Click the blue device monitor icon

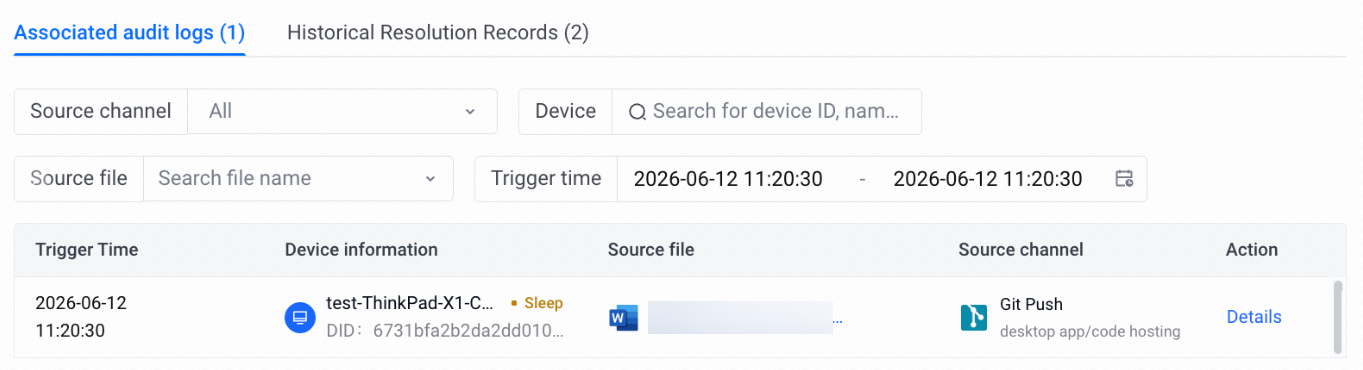tap(300, 318)
